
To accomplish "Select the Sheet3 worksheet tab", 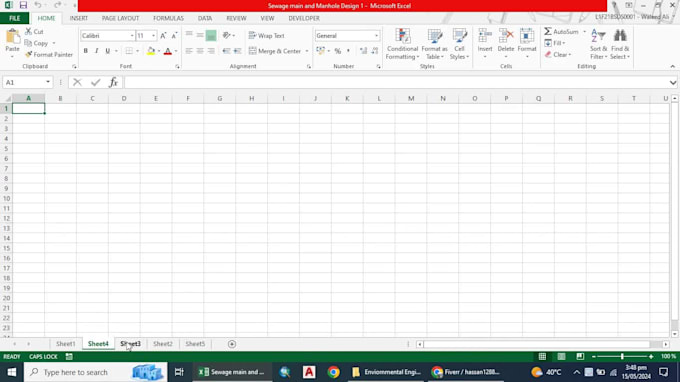I will pos(130,344).
